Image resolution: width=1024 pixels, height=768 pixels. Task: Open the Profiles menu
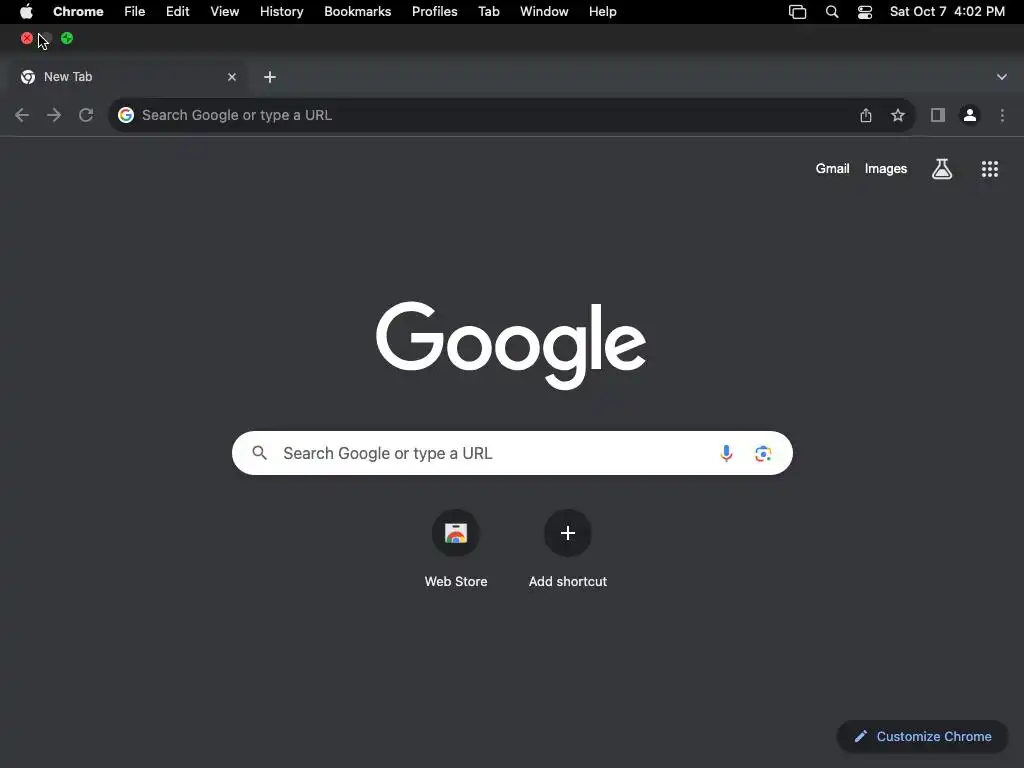(x=434, y=12)
